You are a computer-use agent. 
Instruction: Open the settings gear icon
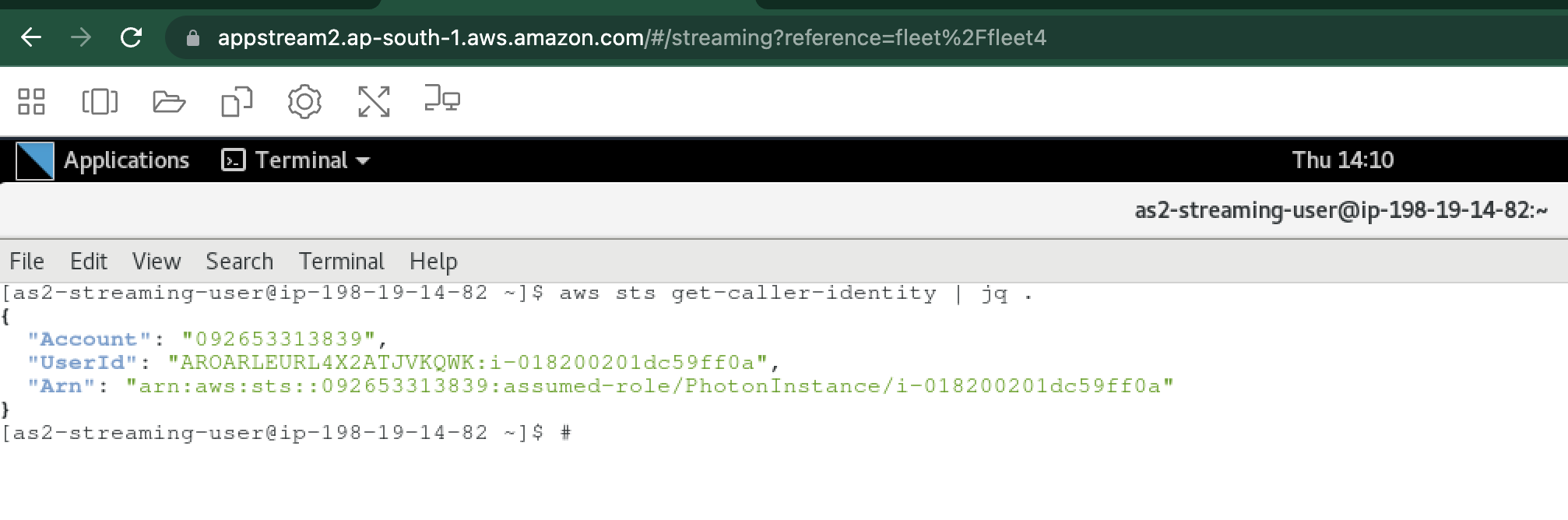(x=304, y=101)
